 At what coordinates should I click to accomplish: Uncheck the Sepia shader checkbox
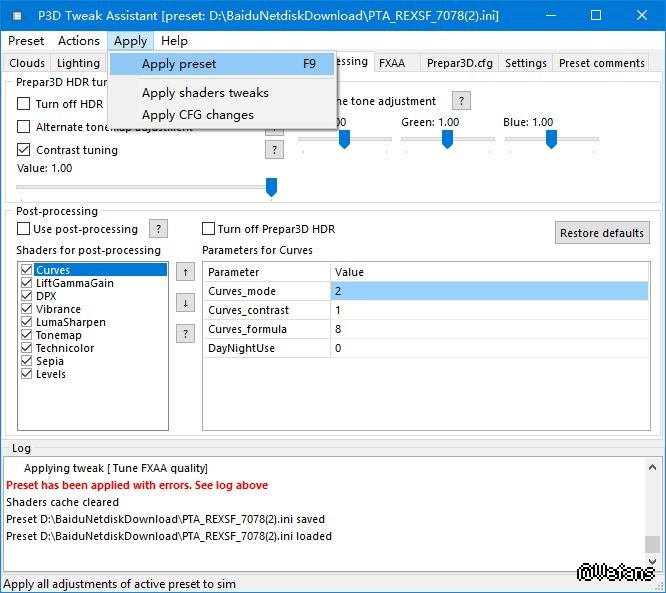coord(27,361)
